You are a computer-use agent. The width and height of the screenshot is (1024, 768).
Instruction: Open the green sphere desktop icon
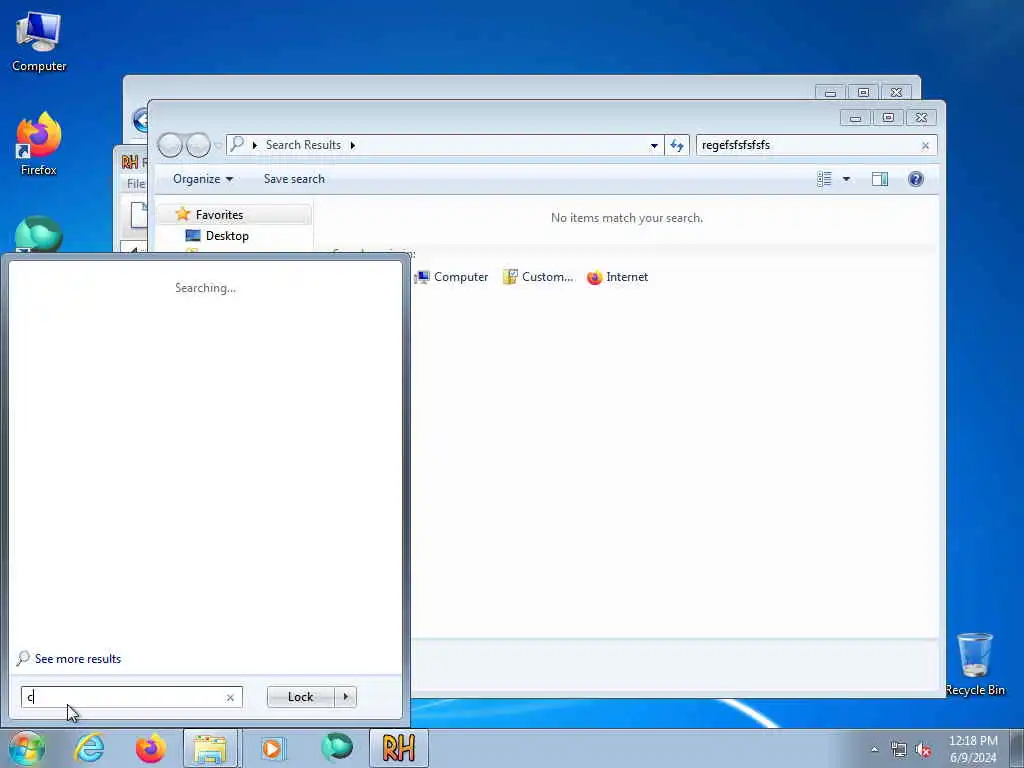click(x=39, y=234)
